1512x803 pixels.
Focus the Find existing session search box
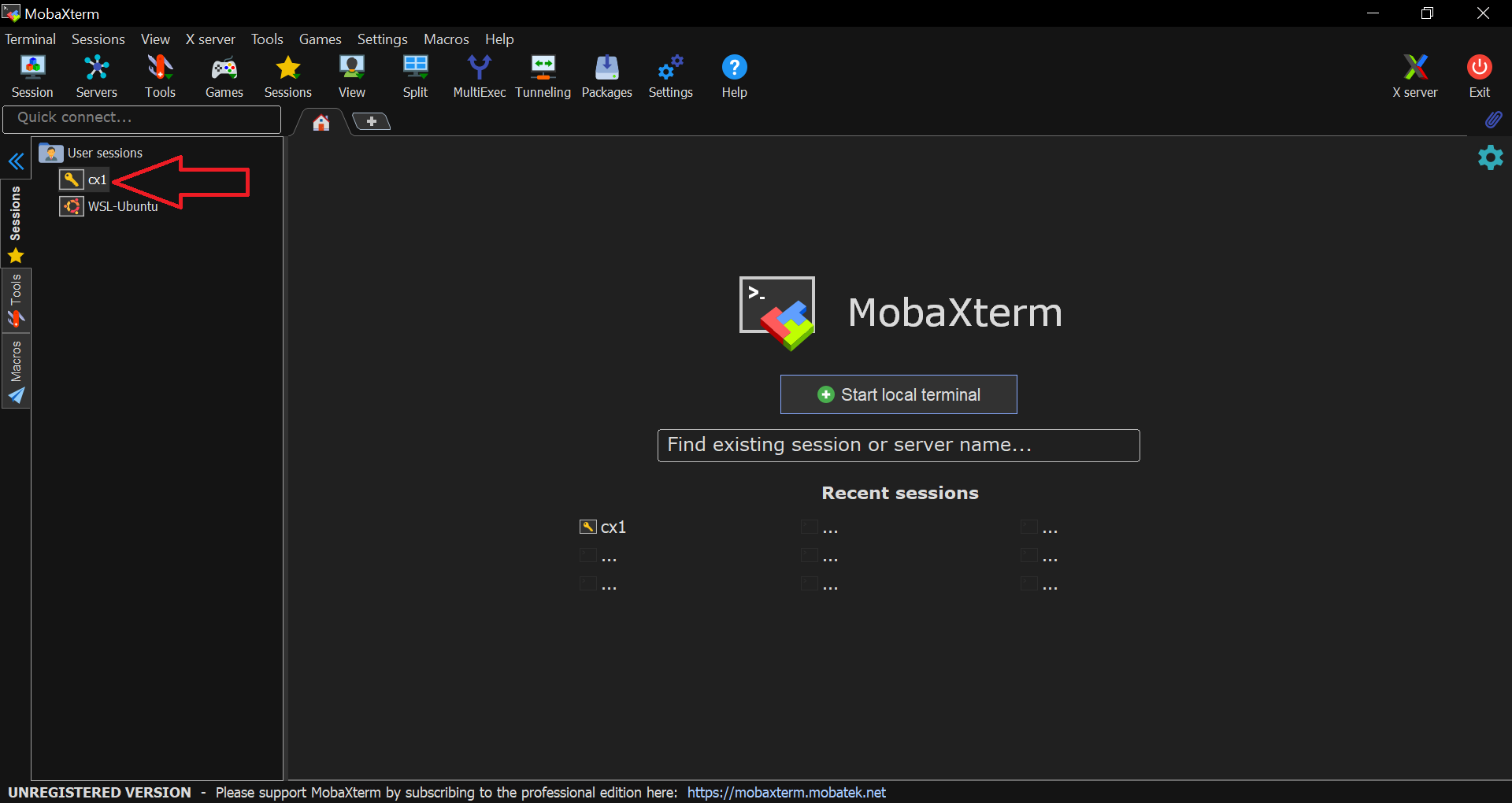point(899,446)
